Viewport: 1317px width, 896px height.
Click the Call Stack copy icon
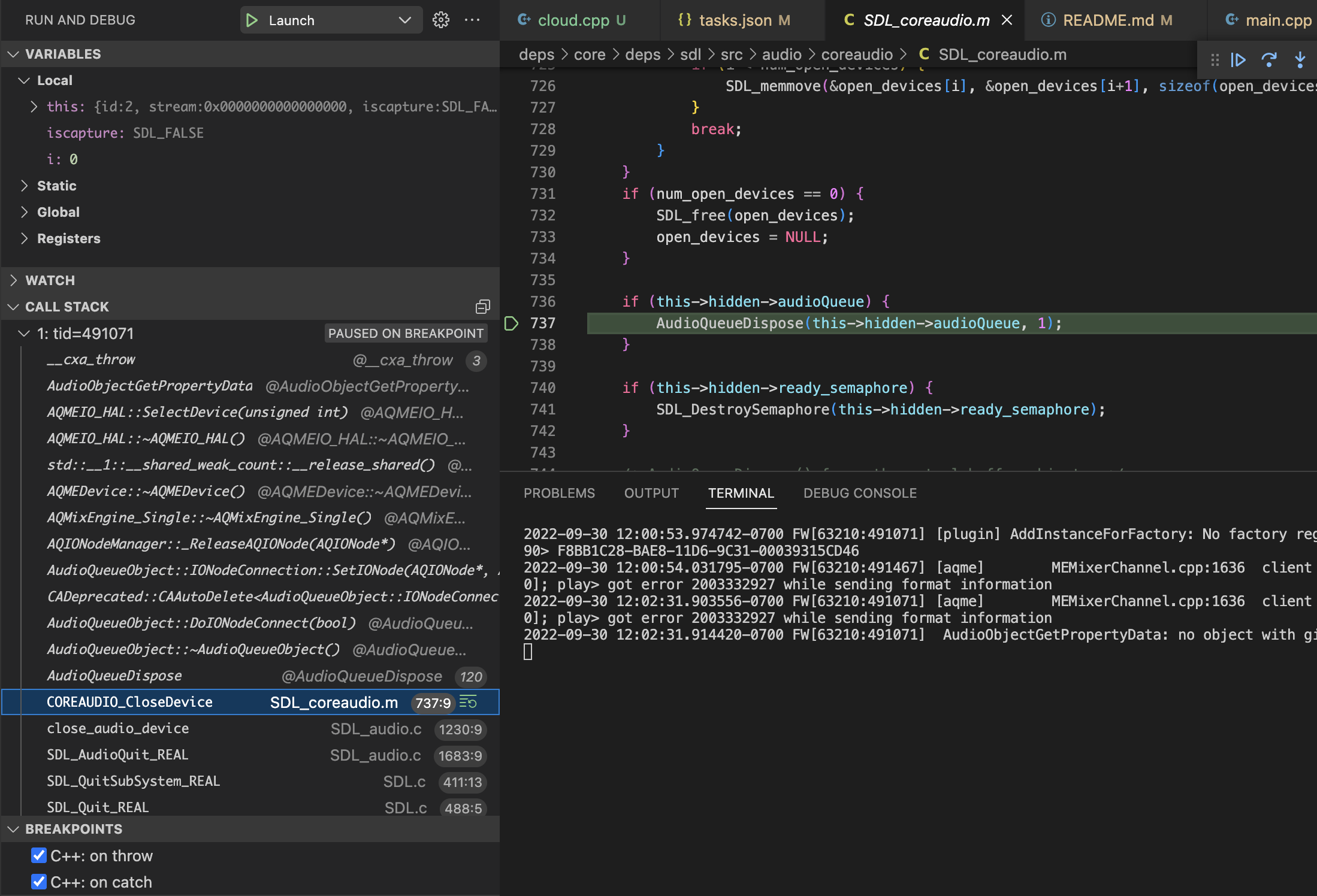tap(482, 307)
